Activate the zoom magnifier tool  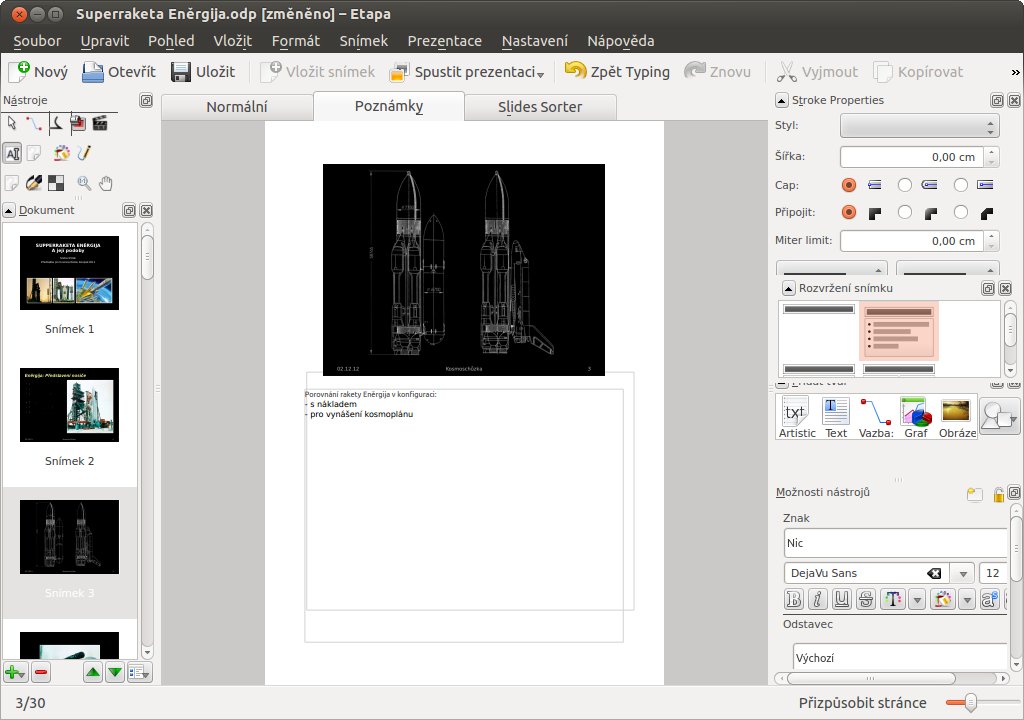pyautogui.click(x=84, y=183)
